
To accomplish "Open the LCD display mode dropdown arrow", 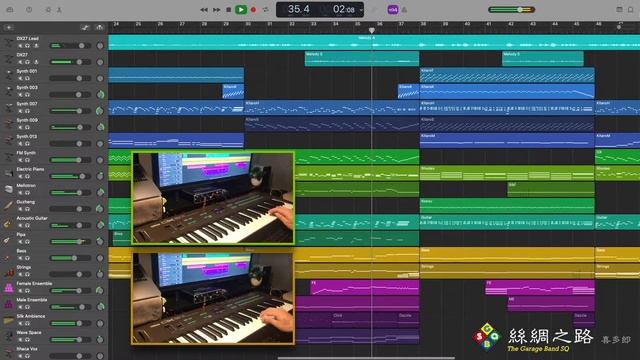I will tap(361, 10).
